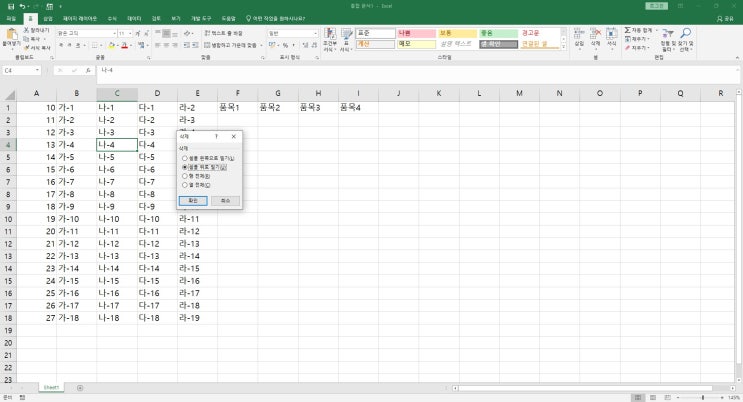Click the Tell Me search box
The image size is (743, 402).
tap(275, 18)
